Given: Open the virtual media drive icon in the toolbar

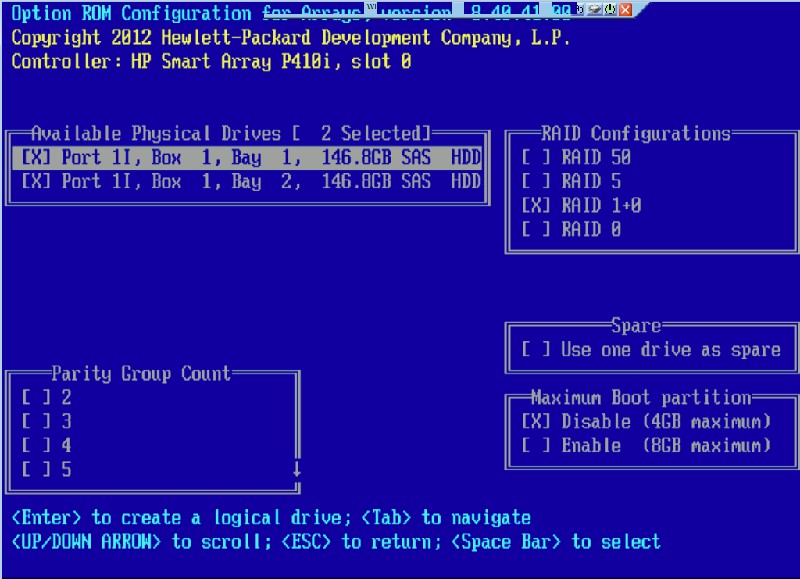Looking at the screenshot, I should pyautogui.click(x=594, y=9).
